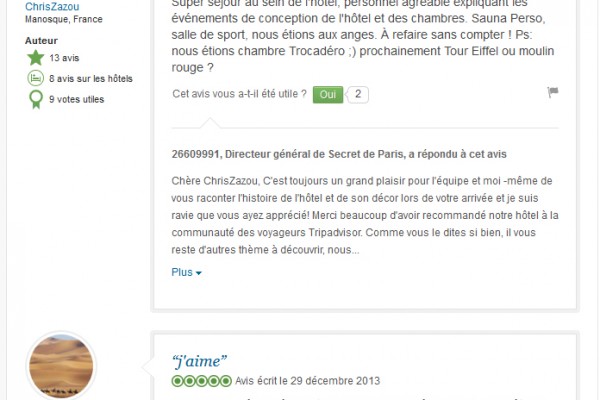
Task: Click the review date 29 décembre 2013
Action: [x=335, y=381]
